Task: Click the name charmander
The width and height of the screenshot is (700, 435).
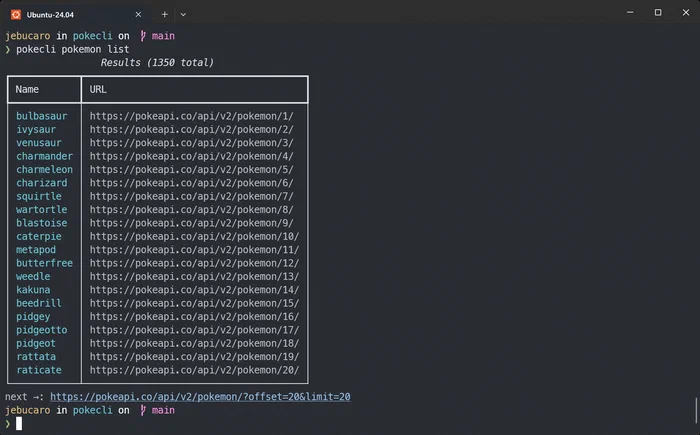Action: [44, 156]
